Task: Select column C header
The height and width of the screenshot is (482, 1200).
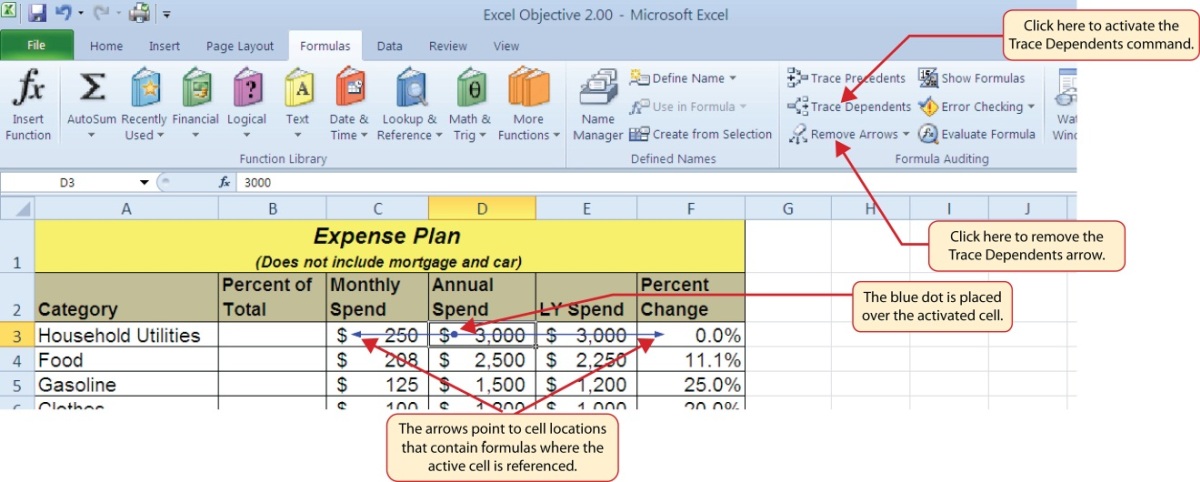Action: (377, 208)
